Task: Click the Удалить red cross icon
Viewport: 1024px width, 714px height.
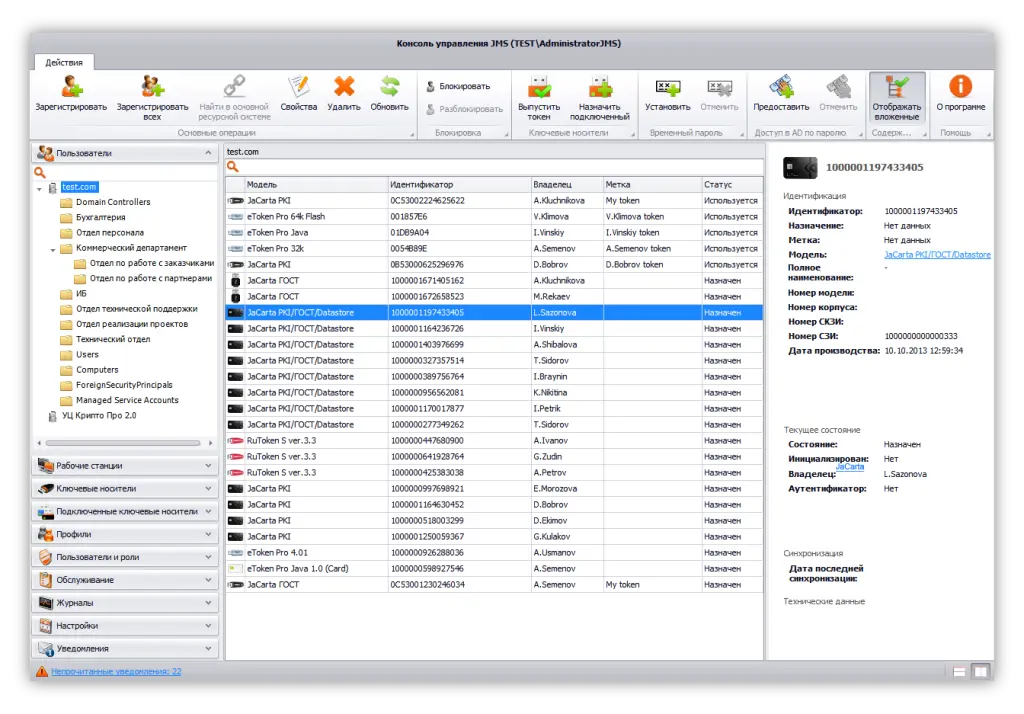Action: (344, 87)
